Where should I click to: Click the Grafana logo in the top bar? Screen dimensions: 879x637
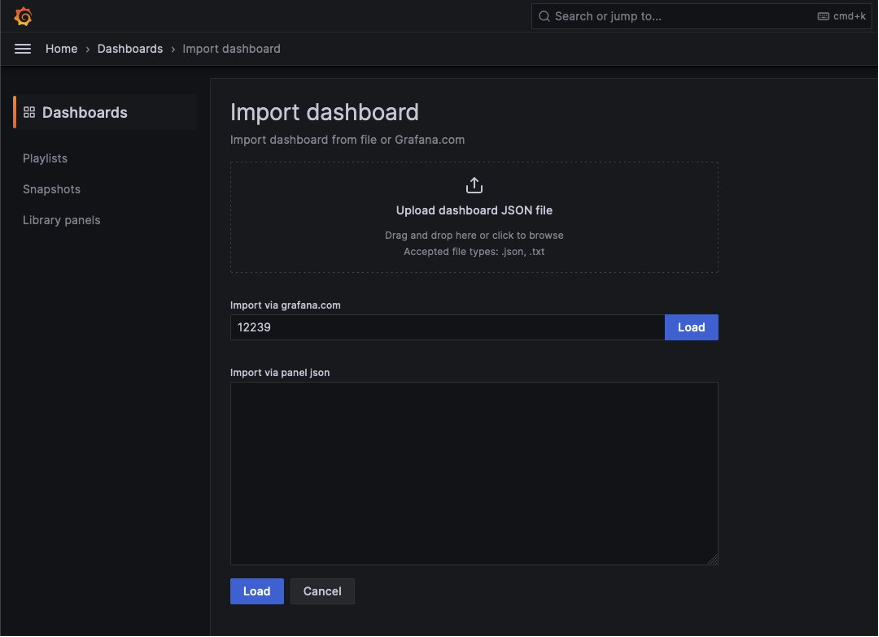click(22, 16)
